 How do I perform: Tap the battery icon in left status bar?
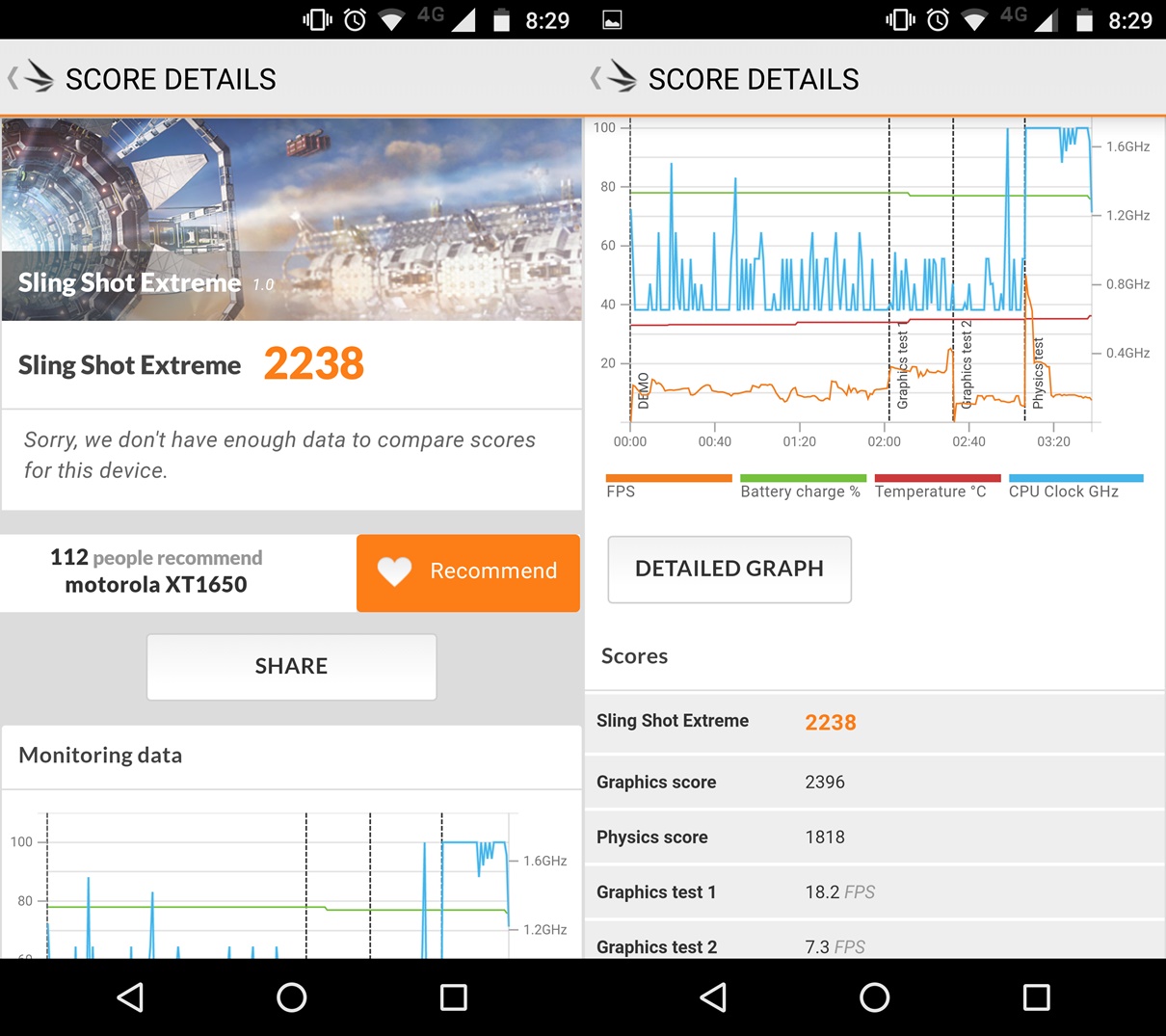pyautogui.click(x=501, y=20)
